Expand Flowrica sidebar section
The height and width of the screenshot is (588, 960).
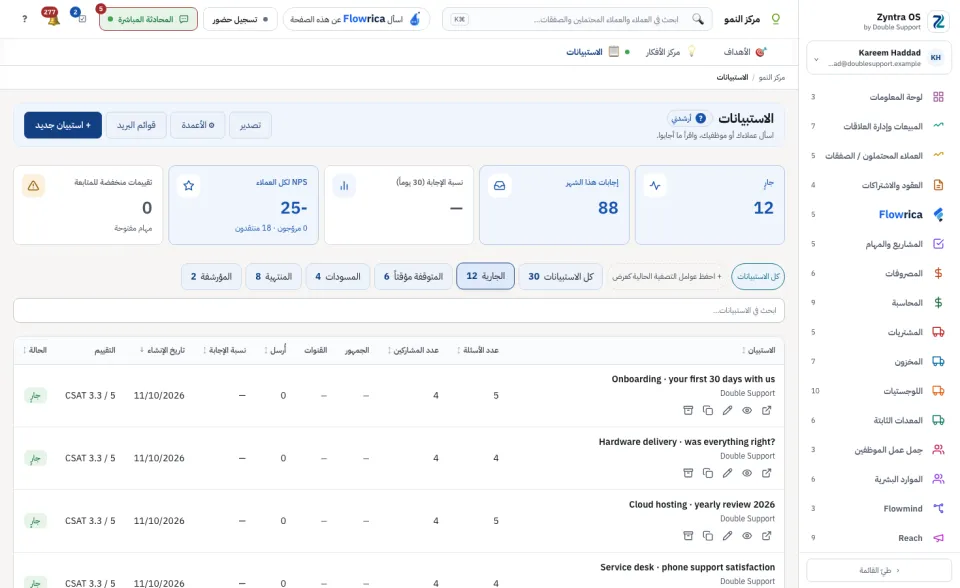tap(878, 214)
